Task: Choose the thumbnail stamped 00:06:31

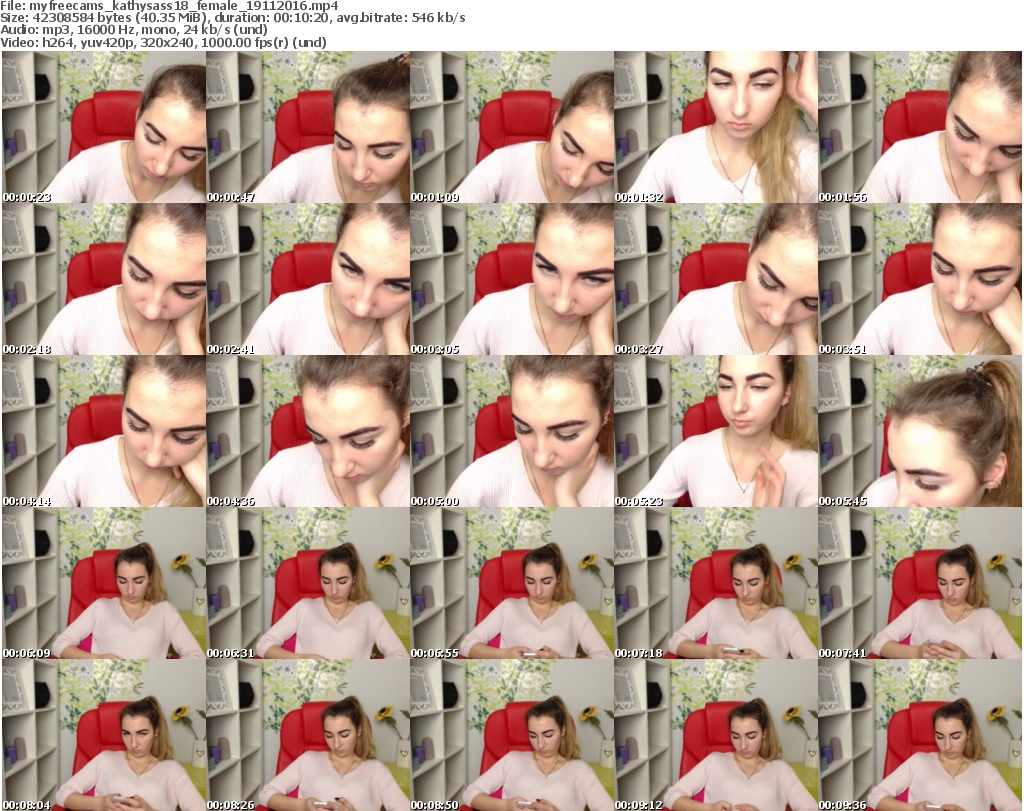Action: coord(308,583)
